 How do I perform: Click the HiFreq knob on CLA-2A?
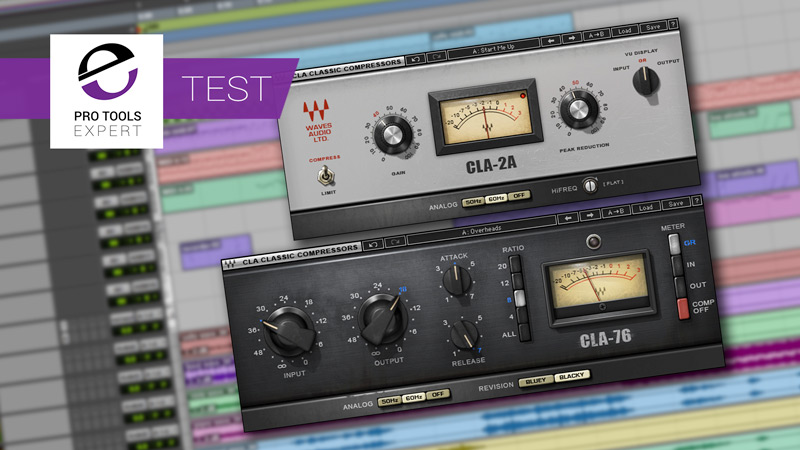(590, 185)
